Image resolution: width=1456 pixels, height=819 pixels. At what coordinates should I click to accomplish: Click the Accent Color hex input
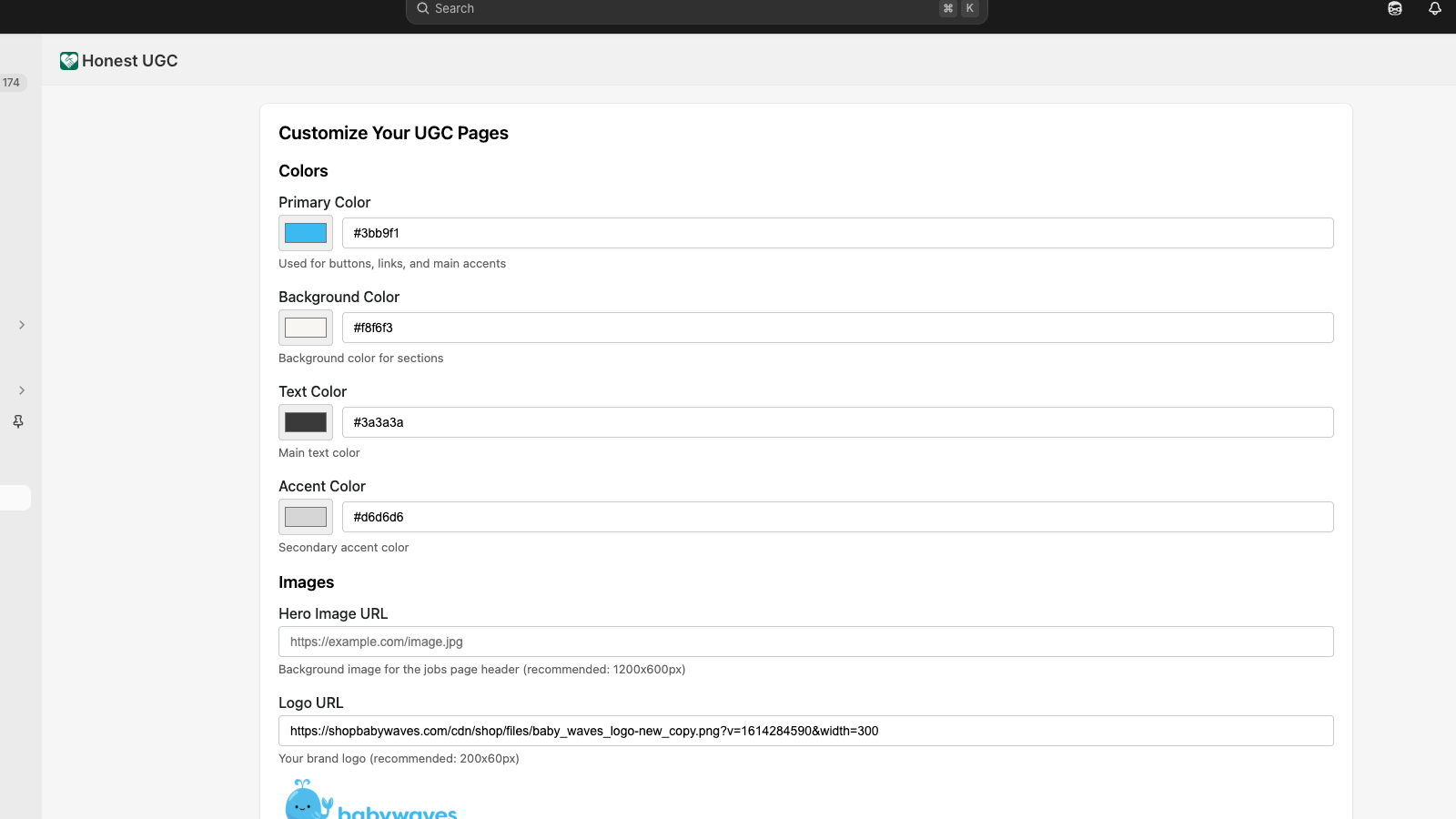click(837, 517)
